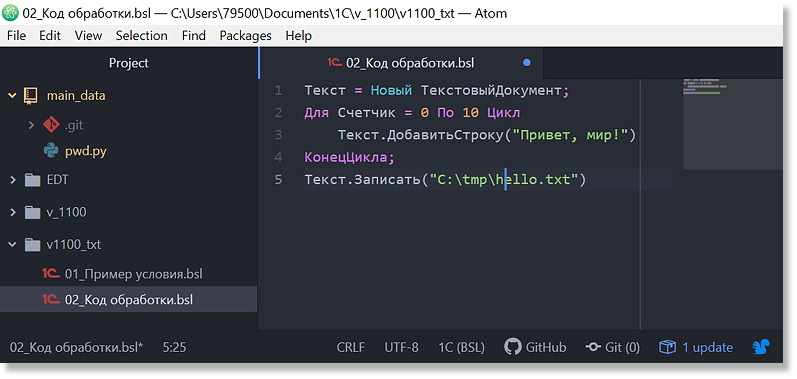Screen dimensions: 797x379
Task: Click the Atom app icon in the title bar
Action: [11, 14]
